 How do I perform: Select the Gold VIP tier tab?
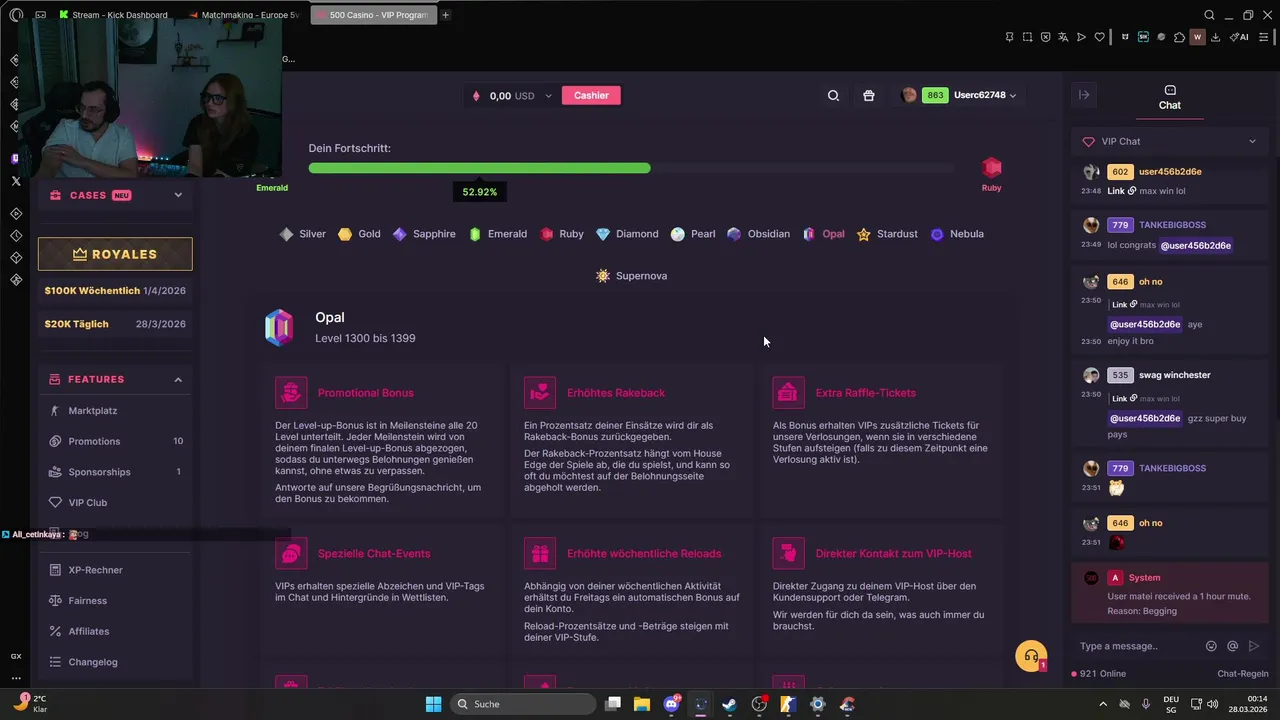359,234
